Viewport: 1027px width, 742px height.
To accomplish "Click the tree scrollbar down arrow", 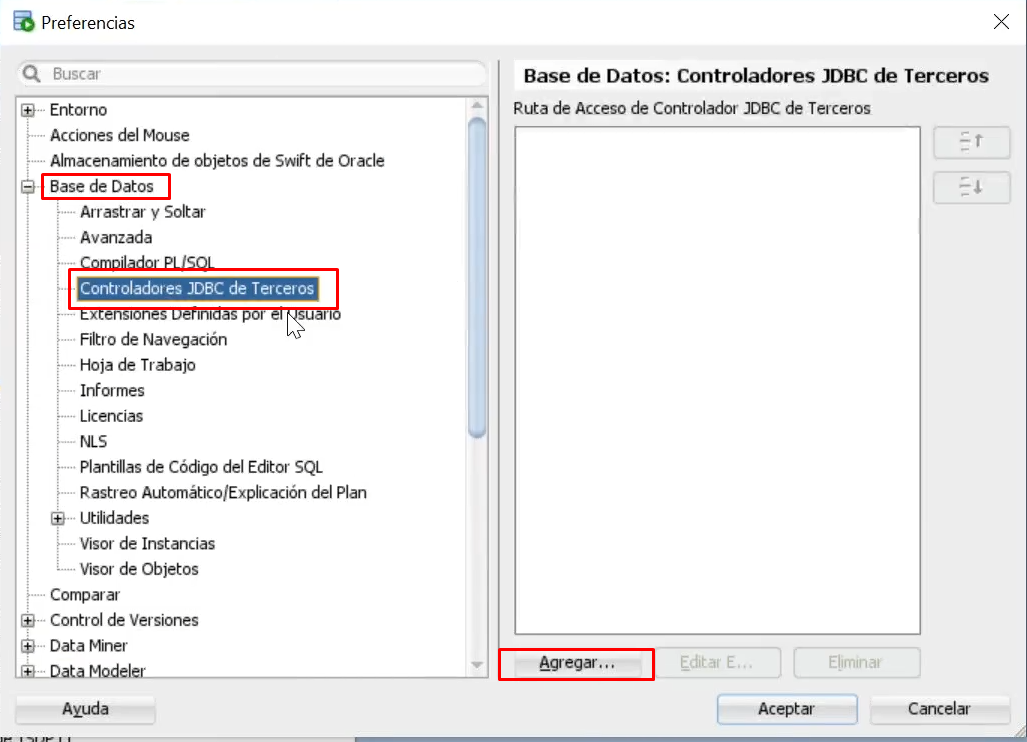I will pos(477,664).
